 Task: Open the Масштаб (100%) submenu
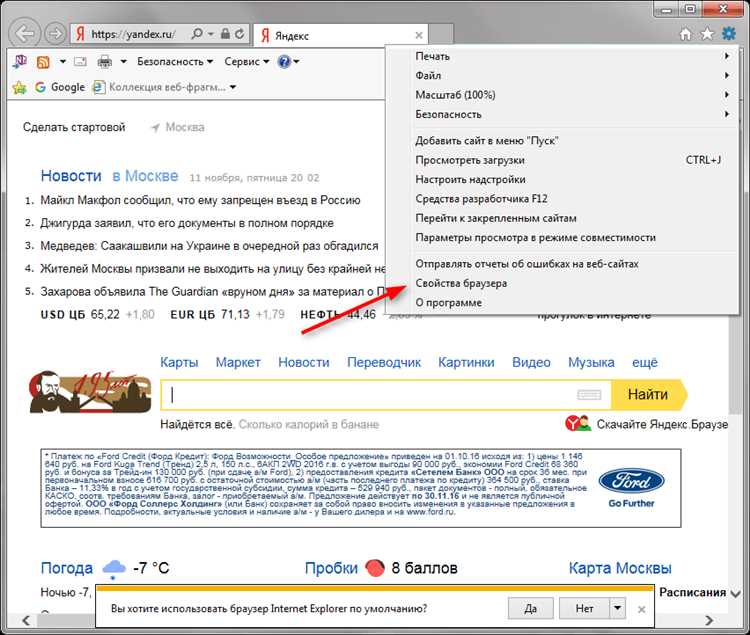(563, 95)
